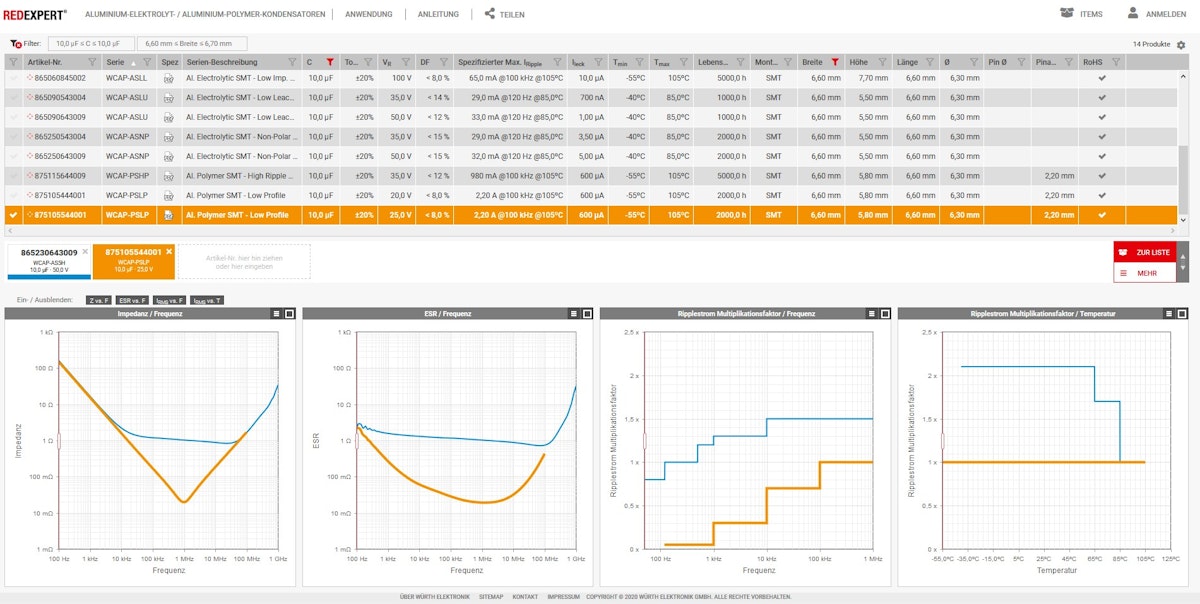This screenshot has height=604, width=1200.
Task: Open the Anleitung menu item
Action: click(438, 14)
